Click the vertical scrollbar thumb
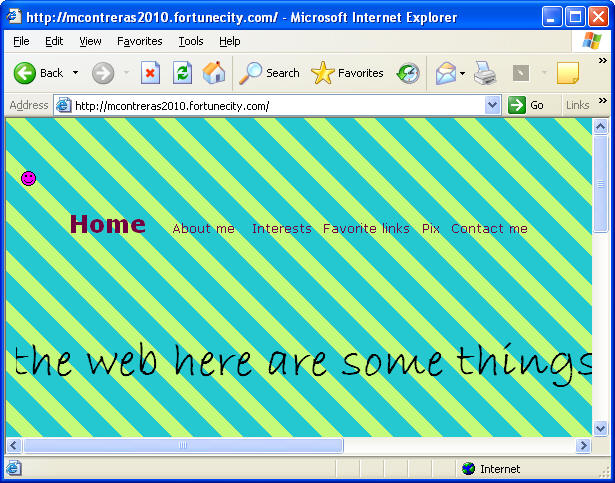The width and height of the screenshot is (615, 483). coord(600,184)
